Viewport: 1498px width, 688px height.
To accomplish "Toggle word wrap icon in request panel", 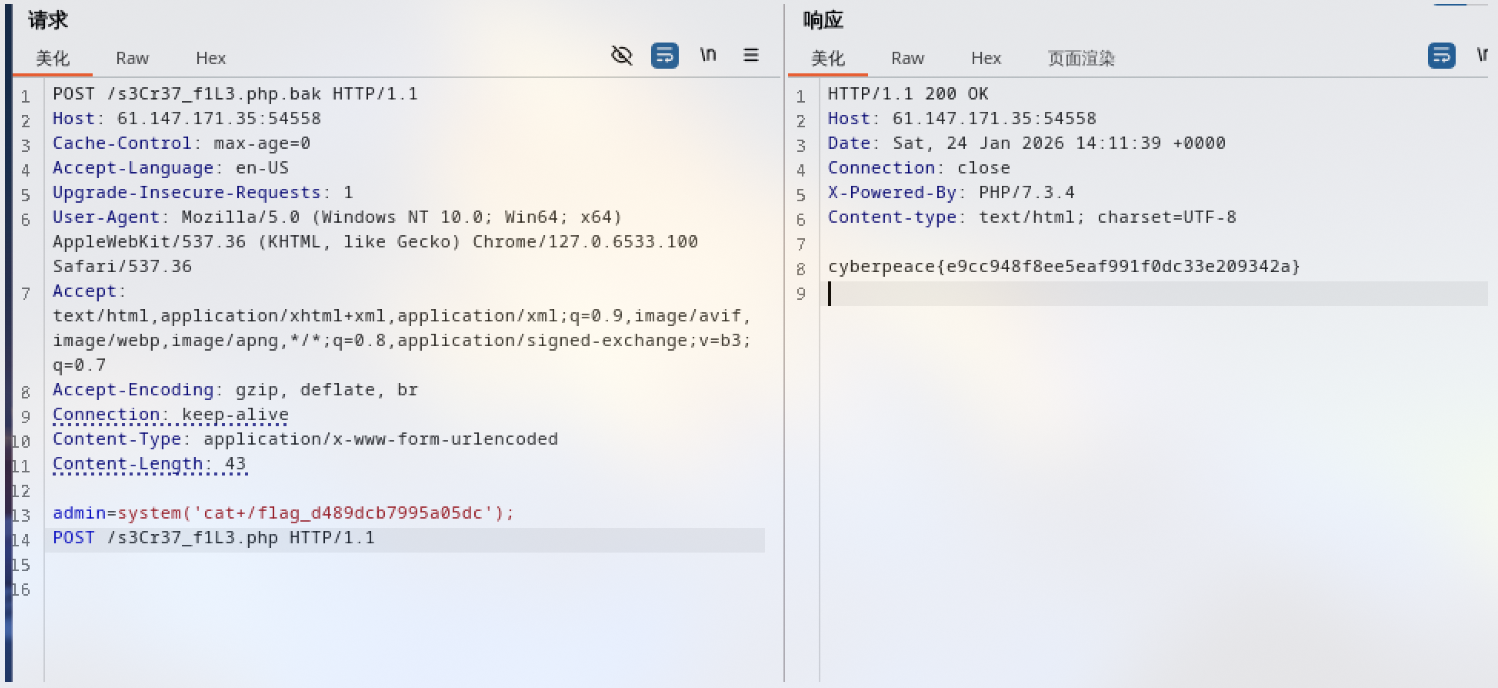I will [x=665, y=56].
